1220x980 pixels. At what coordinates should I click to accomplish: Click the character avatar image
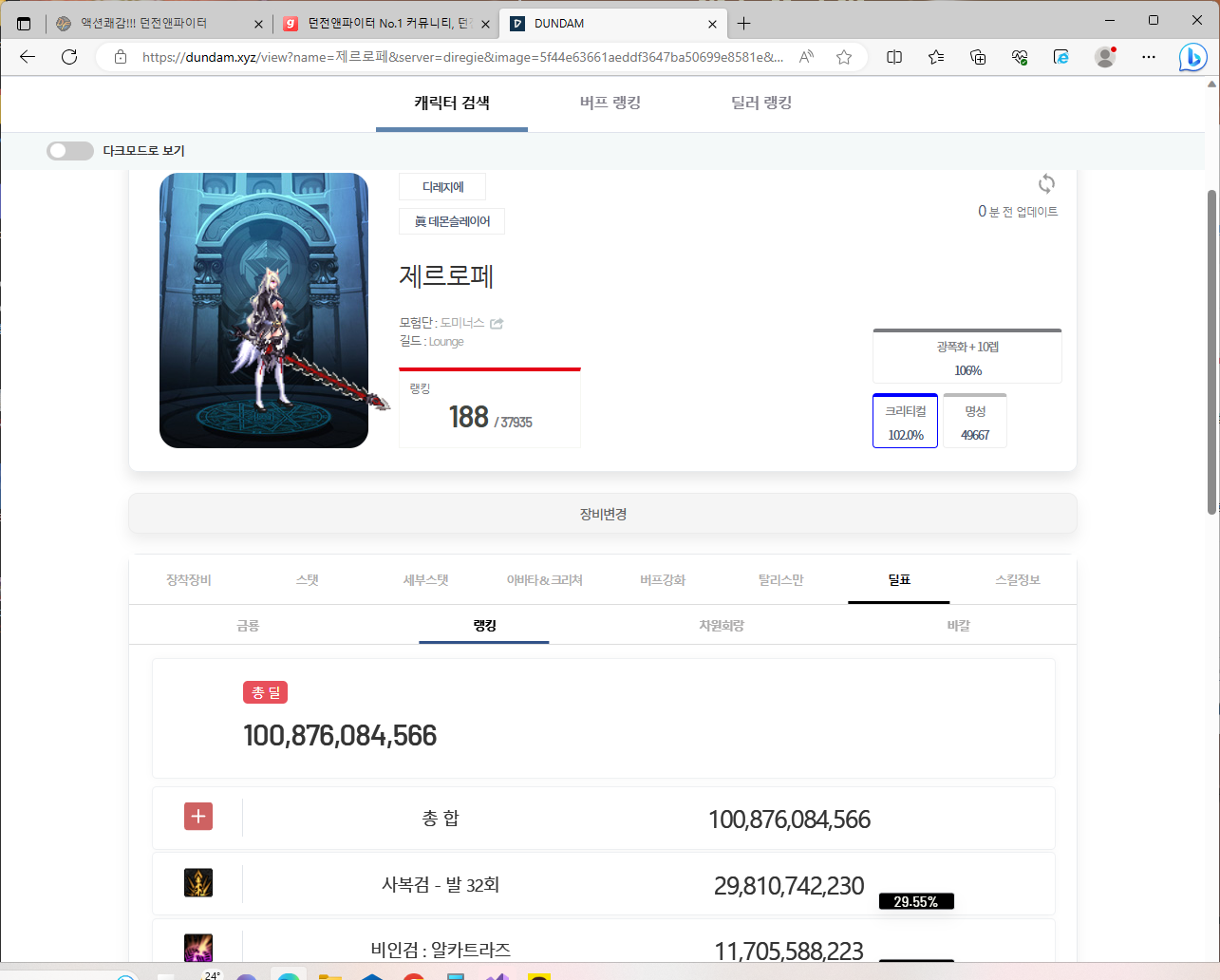tap(264, 311)
